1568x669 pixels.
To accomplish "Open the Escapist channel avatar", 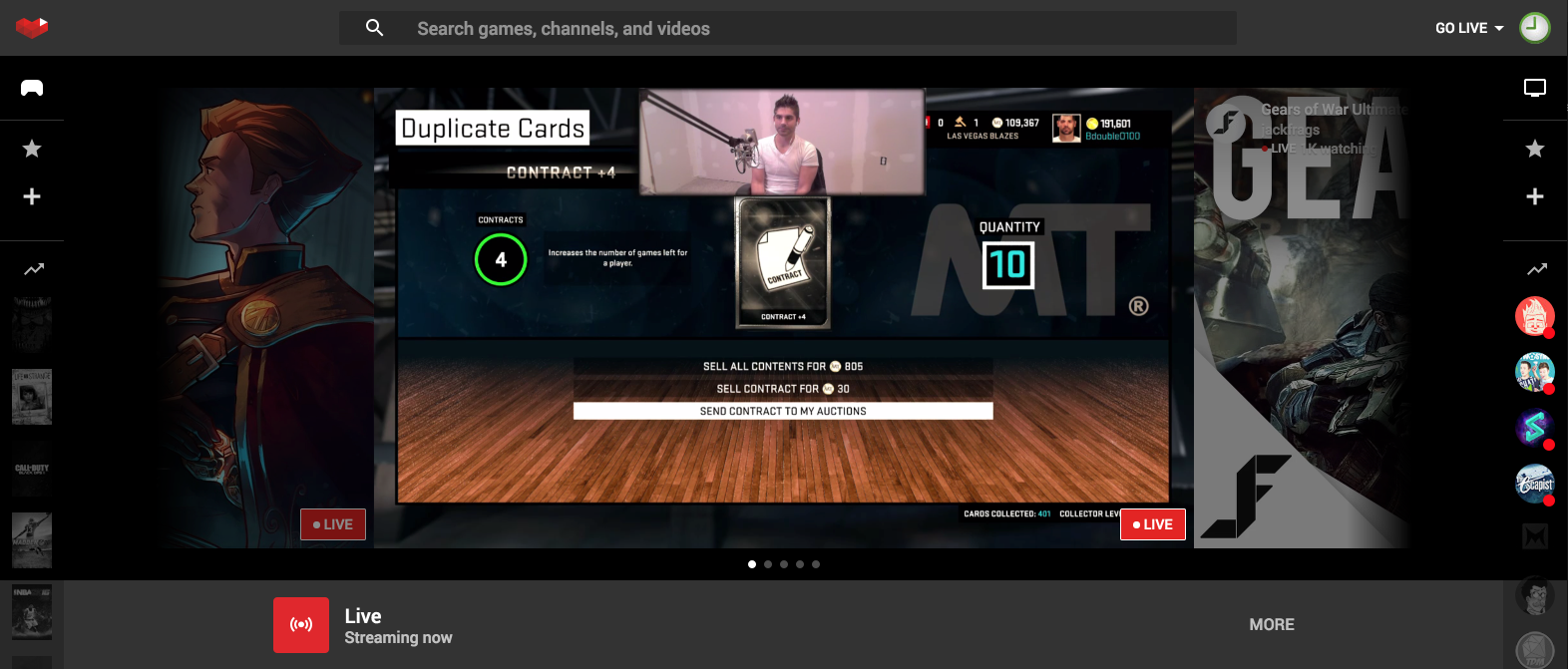I will [x=1534, y=484].
